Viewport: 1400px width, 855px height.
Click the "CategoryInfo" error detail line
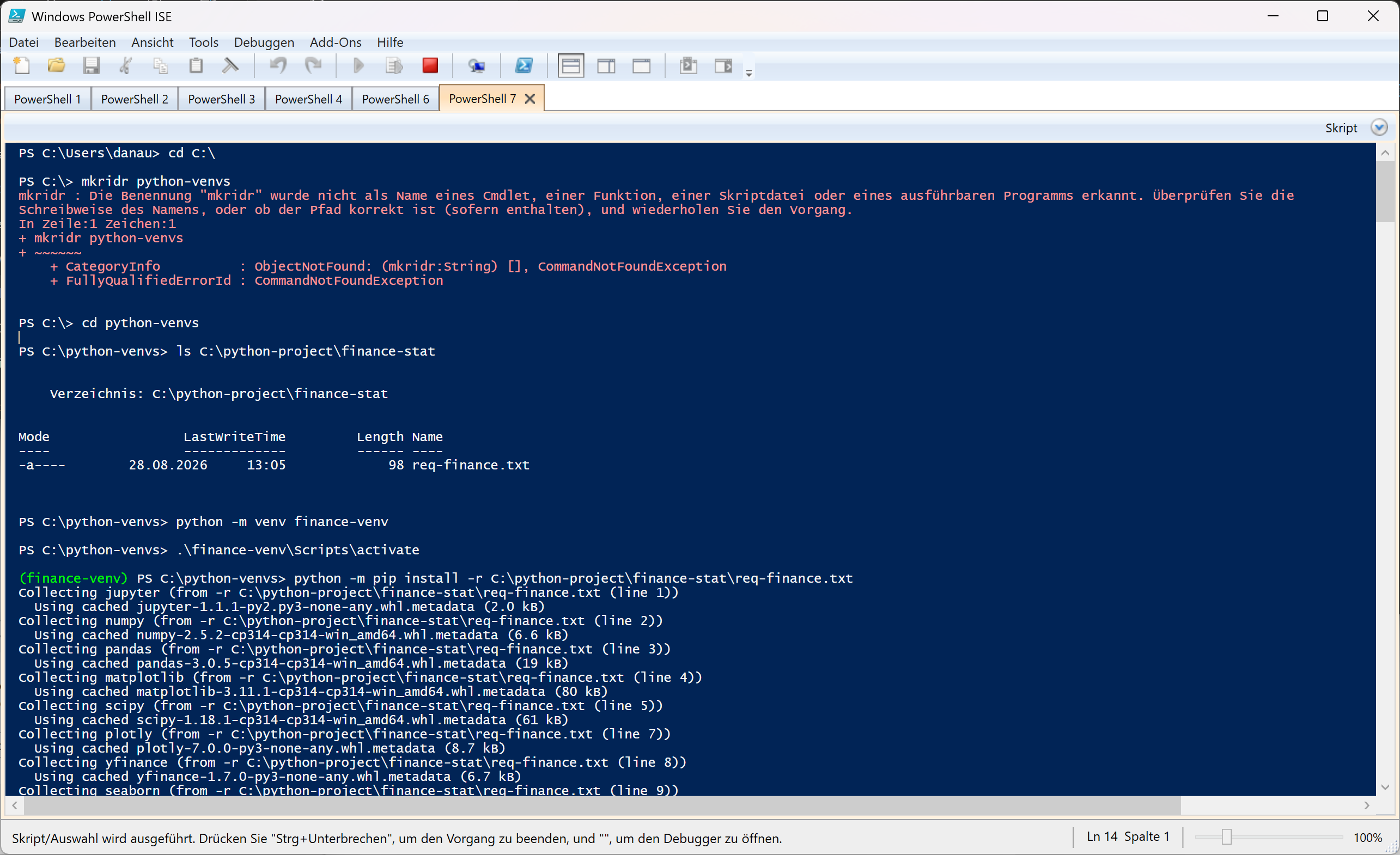388,266
